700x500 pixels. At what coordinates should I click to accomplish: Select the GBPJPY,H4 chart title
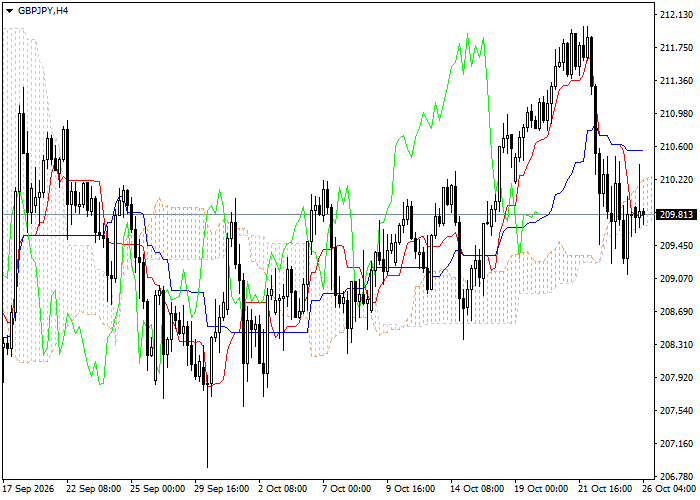pyautogui.click(x=43, y=11)
